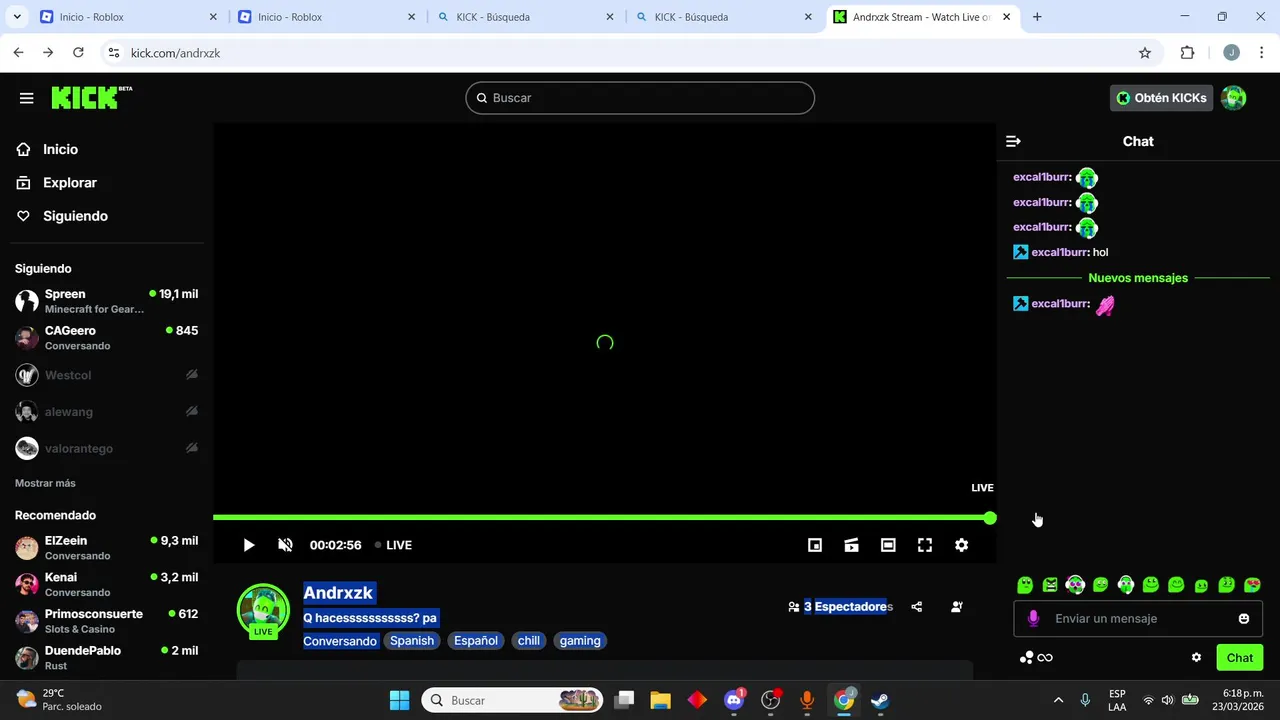Open the user profile avatar menu
Viewport: 1280px width, 720px height.
1234,98
